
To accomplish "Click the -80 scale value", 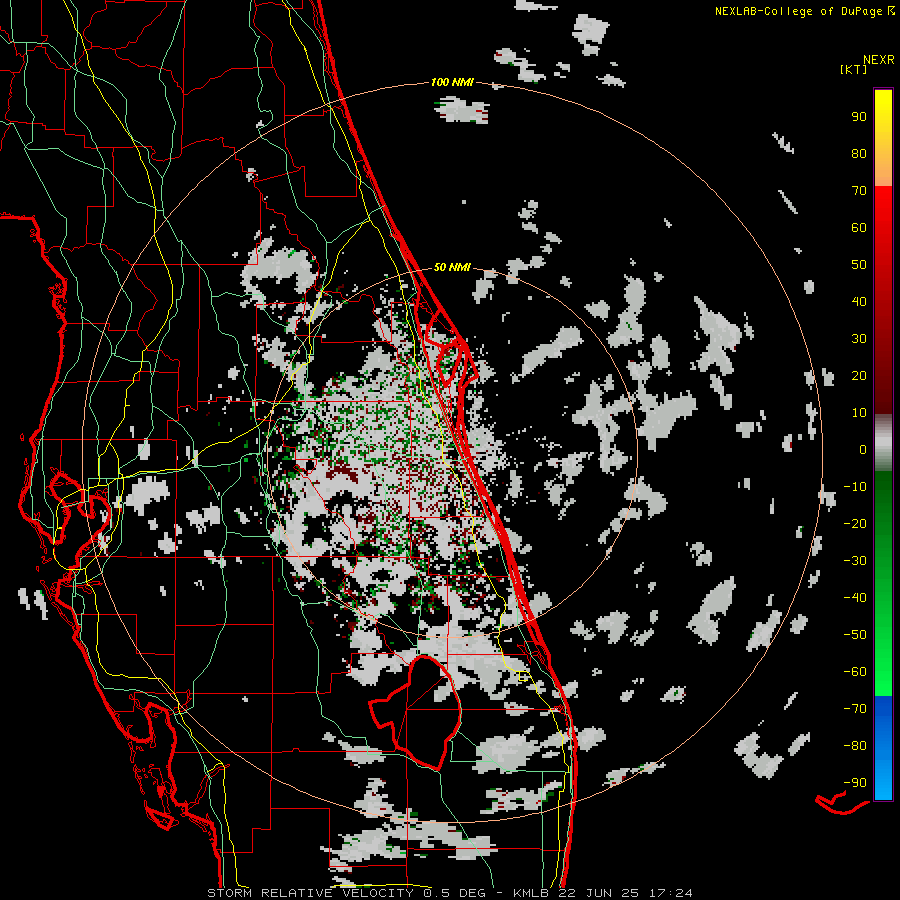I will pyautogui.click(x=855, y=746).
